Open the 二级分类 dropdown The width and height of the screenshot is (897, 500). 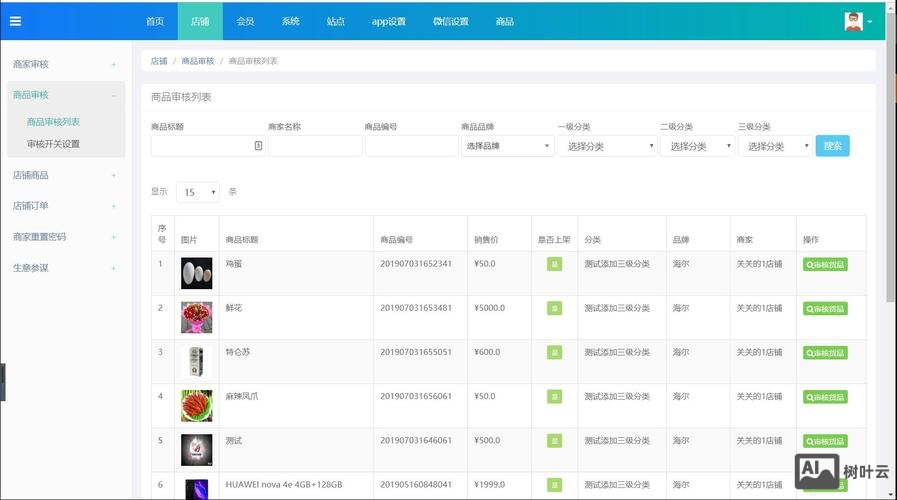(697, 146)
